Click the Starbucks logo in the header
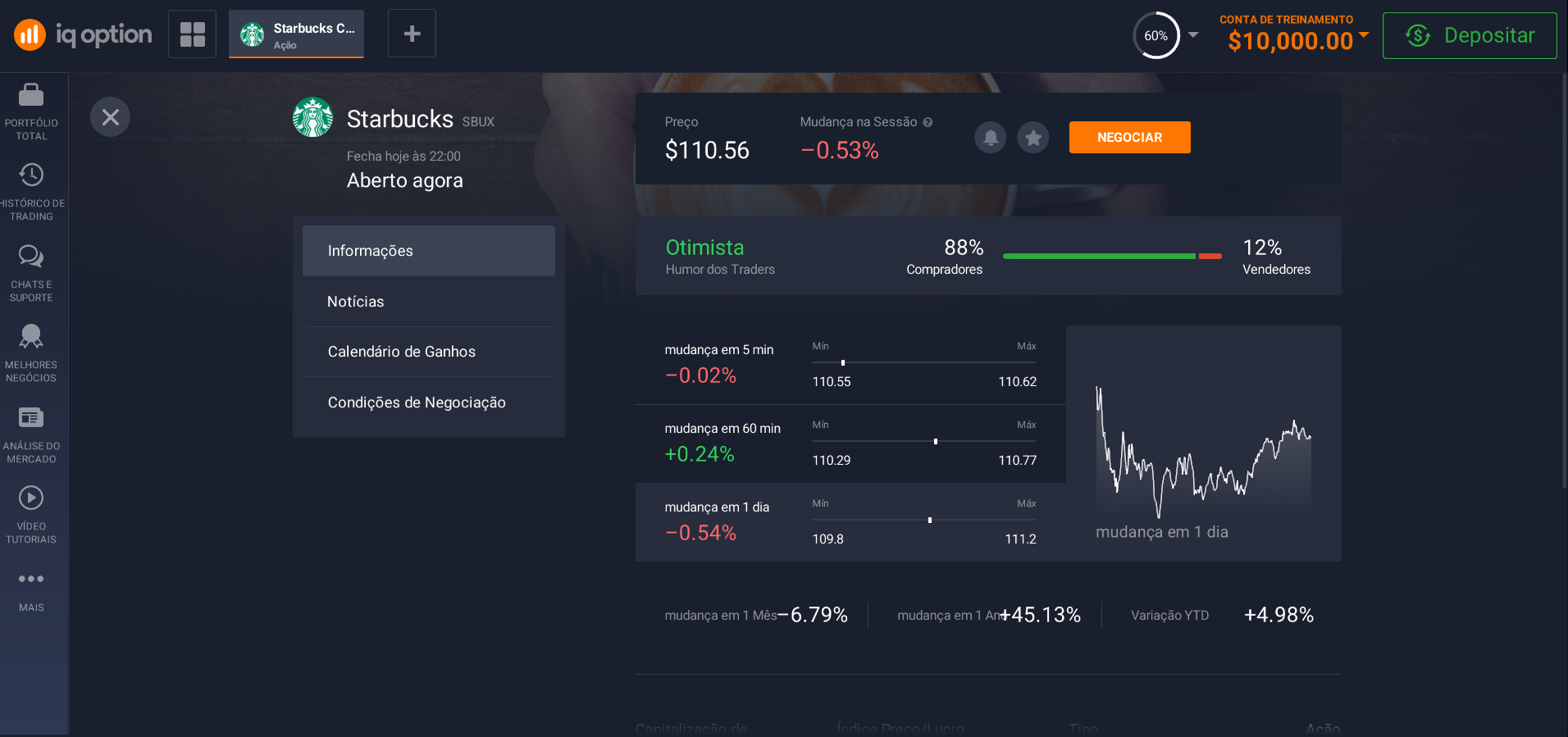The height and width of the screenshot is (737, 1568). coord(312,117)
